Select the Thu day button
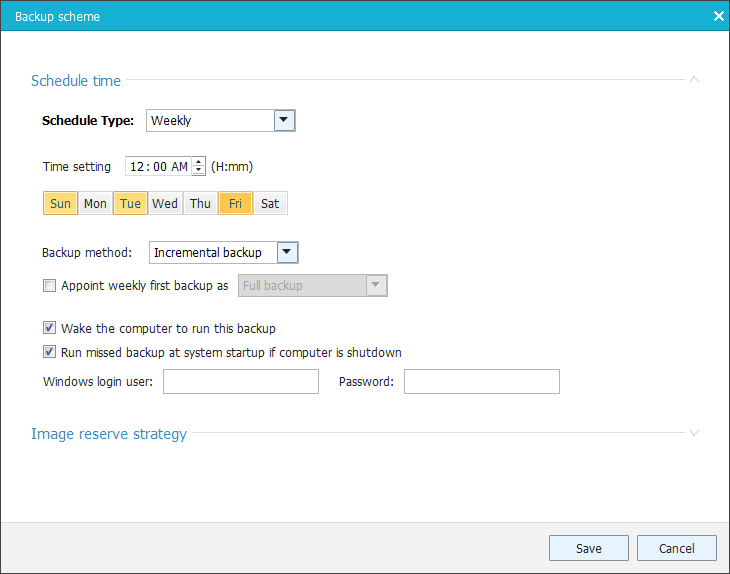Image resolution: width=730 pixels, height=574 pixels. [x=200, y=203]
